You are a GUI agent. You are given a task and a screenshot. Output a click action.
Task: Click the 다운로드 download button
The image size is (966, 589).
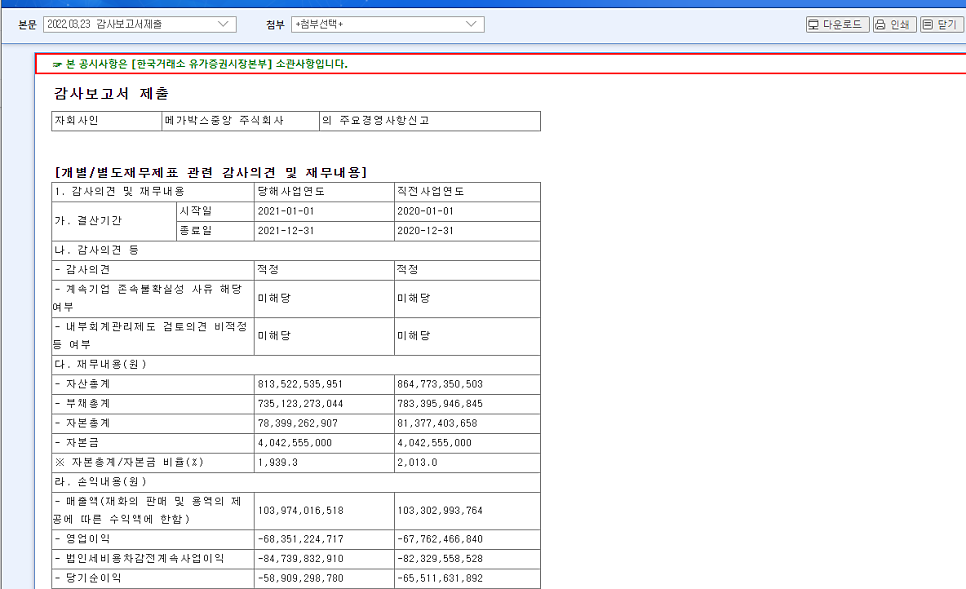point(837,24)
